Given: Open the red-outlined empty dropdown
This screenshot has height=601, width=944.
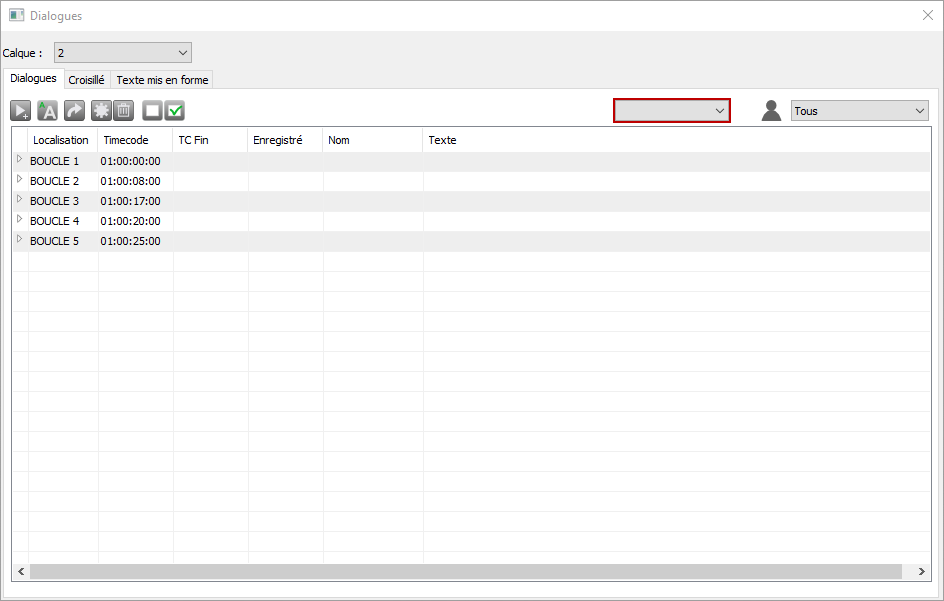Looking at the screenshot, I should (x=671, y=111).
